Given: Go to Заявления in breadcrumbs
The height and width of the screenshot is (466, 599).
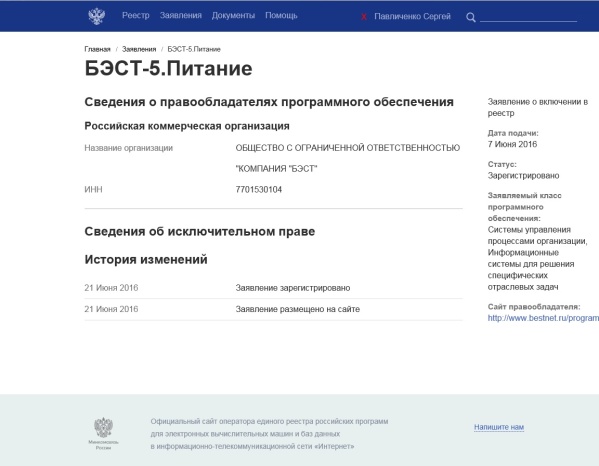Looking at the screenshot, I should 139,49.
